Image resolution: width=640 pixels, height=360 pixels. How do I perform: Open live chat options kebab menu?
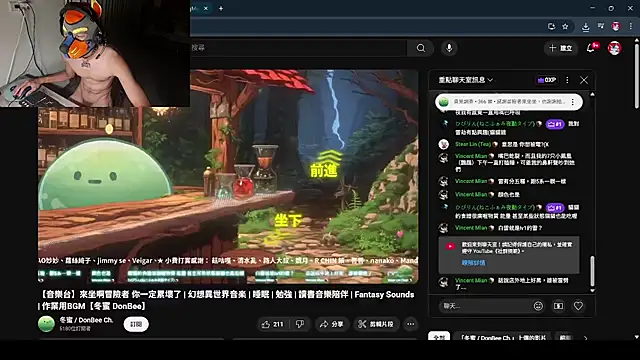(567, 80)
